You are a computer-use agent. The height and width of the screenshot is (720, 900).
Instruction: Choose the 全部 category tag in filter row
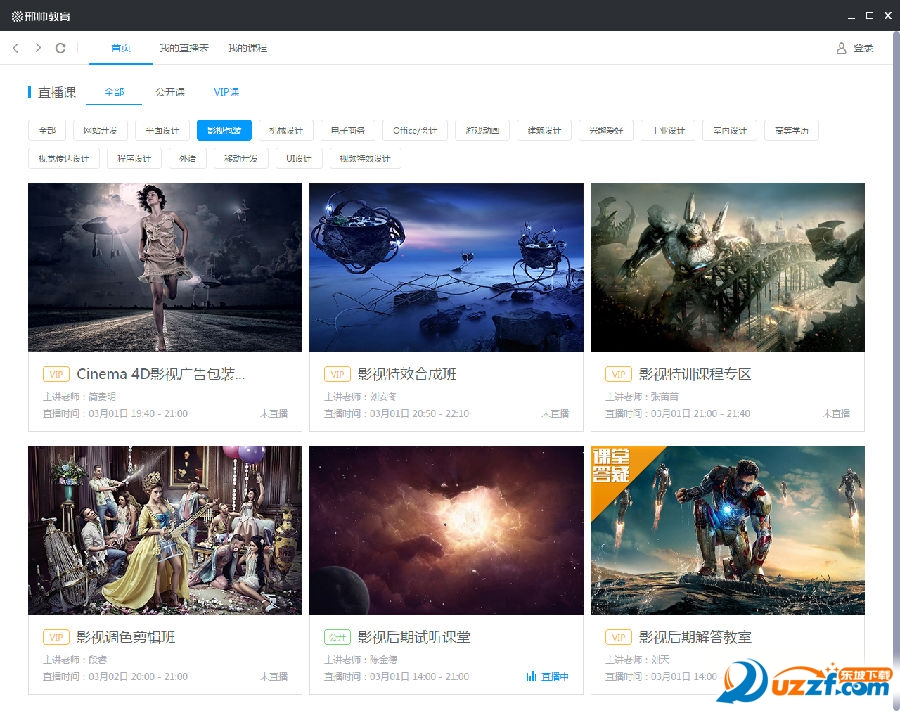[x=47, y=130]
